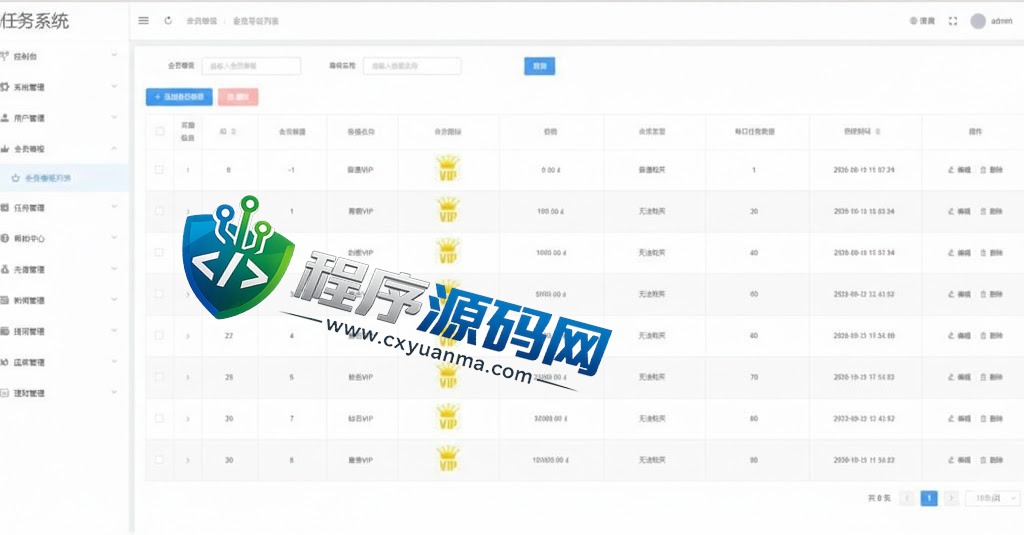
Task: Tick the checkbox for the 100.00 price row
Action: point(159,211)
